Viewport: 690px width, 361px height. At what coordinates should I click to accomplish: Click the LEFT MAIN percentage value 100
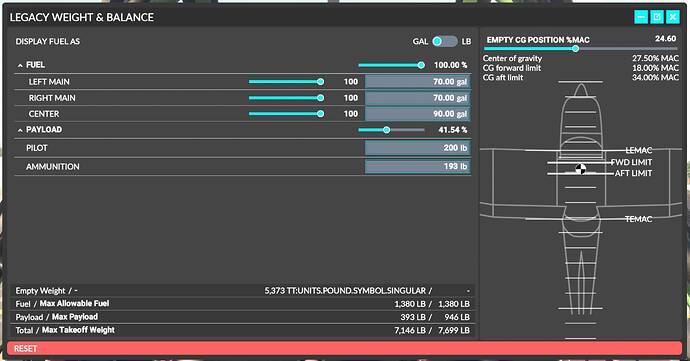pos(351,81)
